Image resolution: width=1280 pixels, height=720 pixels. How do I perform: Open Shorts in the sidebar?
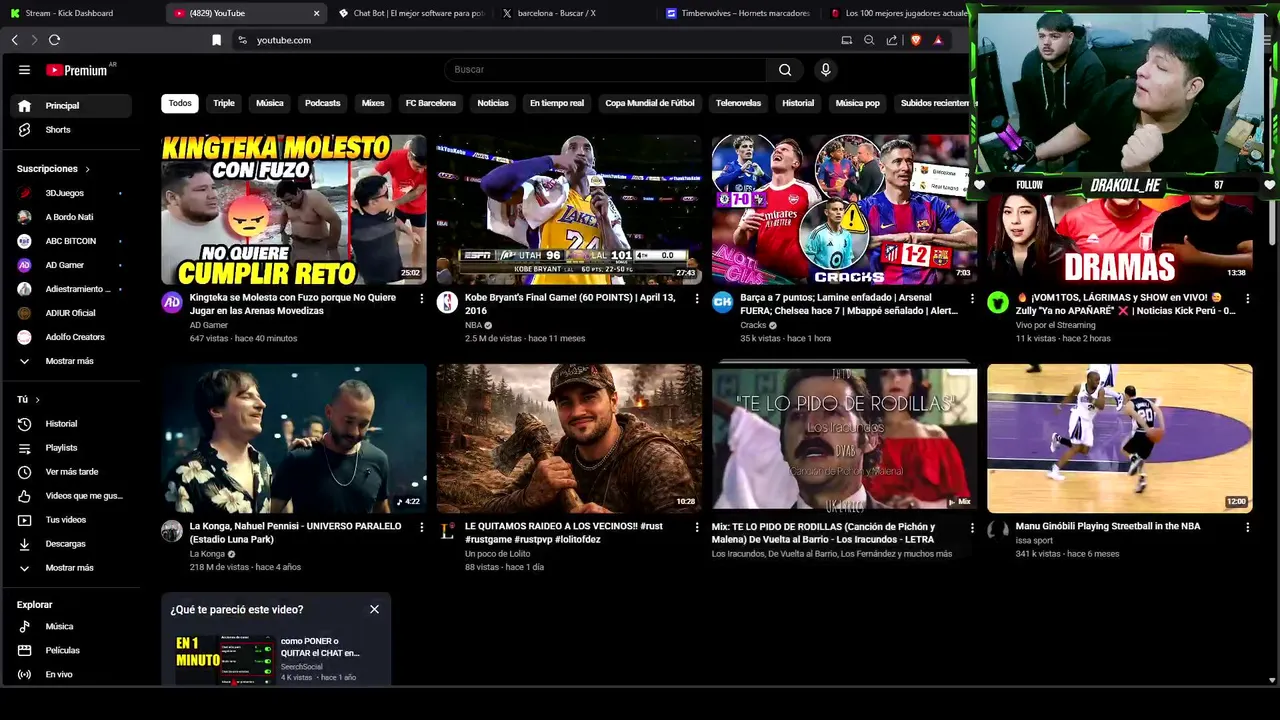(70, 130)
